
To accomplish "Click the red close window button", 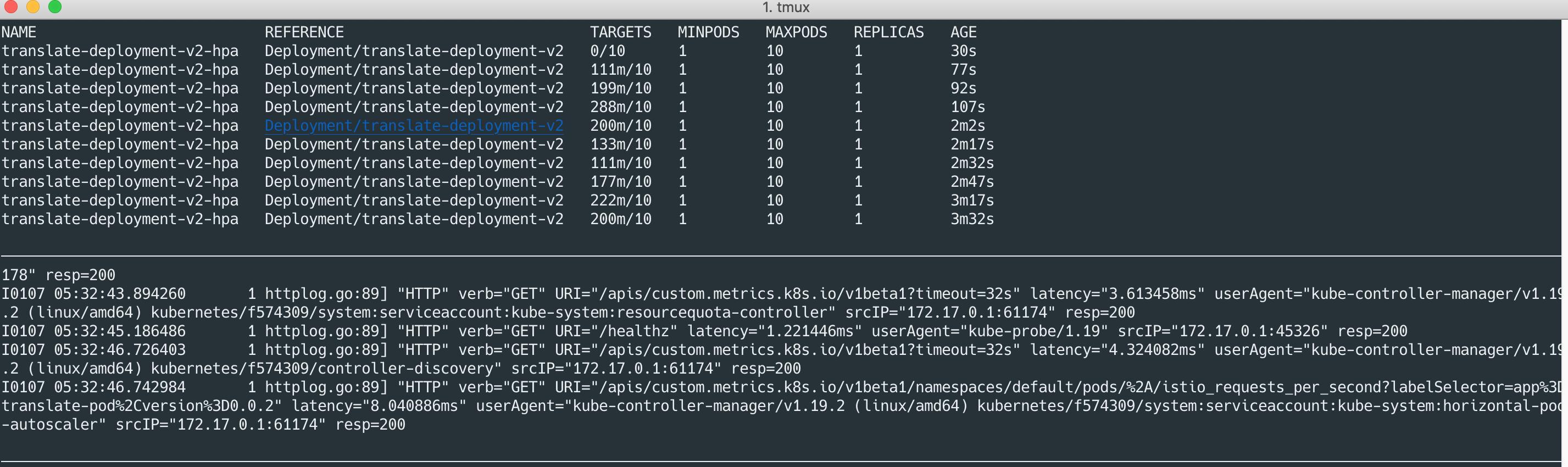I will (10, 7).
